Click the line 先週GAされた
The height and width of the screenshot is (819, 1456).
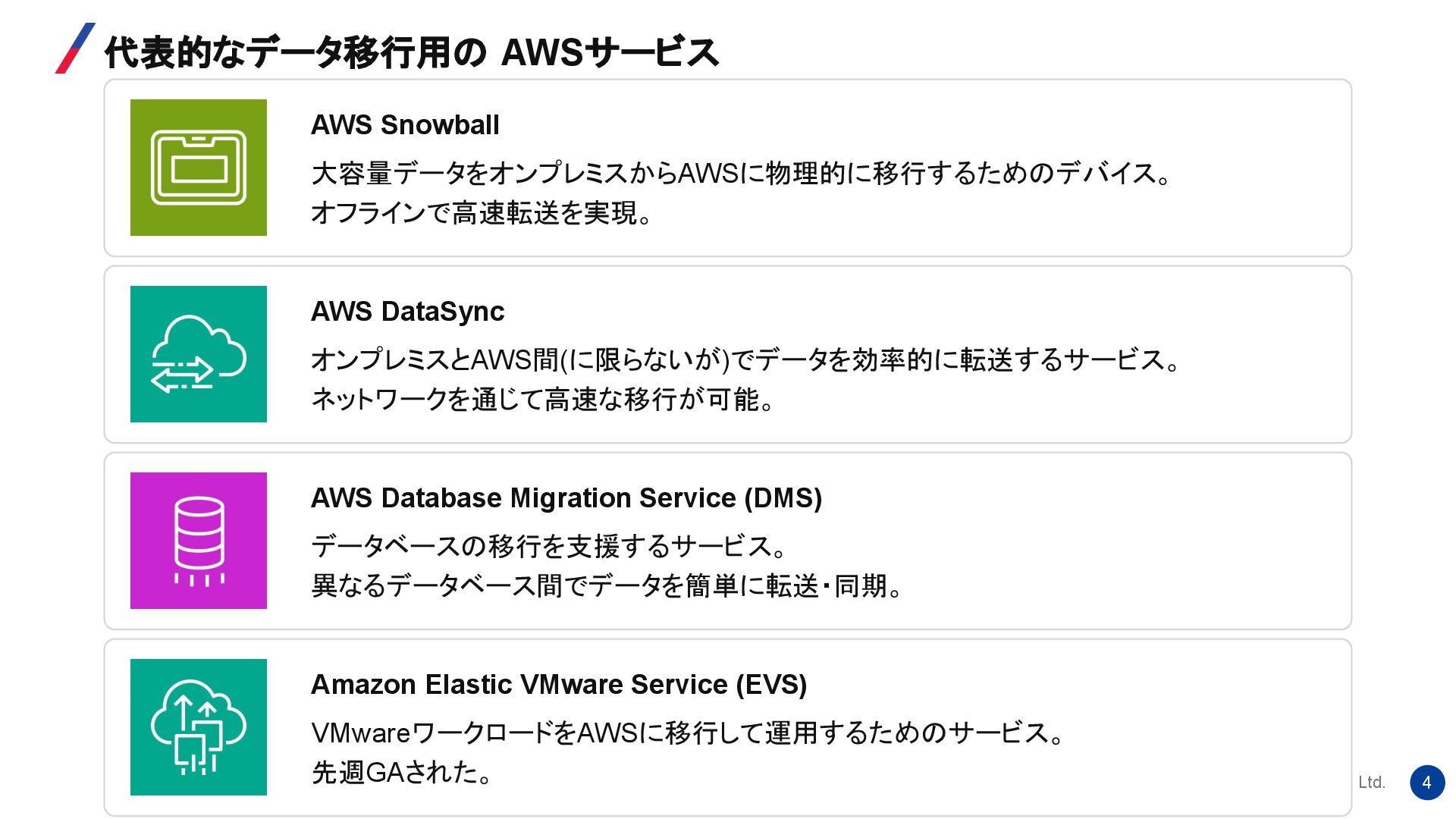click(x=403, y=773)
